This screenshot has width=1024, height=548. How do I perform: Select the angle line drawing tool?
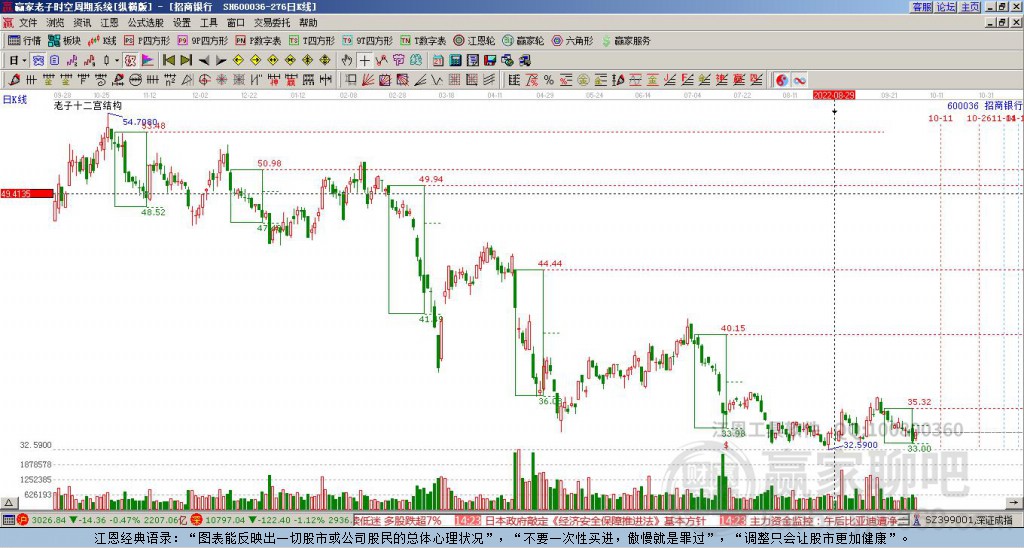pyautogui.click(x=420, y=80)
